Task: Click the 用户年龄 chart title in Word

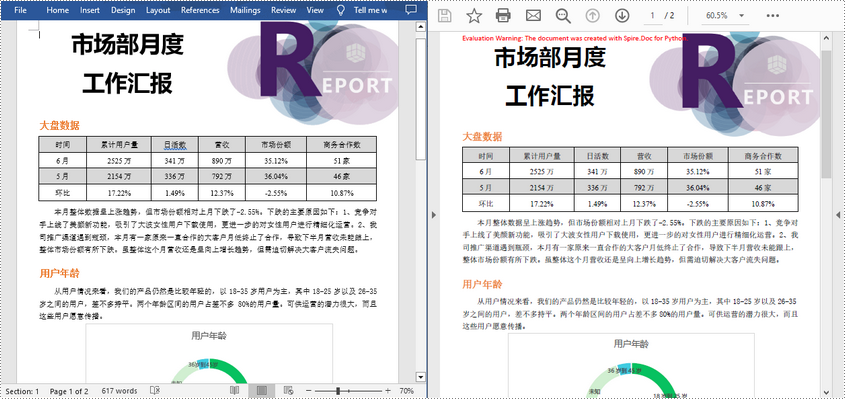Action: pos(209,335)
